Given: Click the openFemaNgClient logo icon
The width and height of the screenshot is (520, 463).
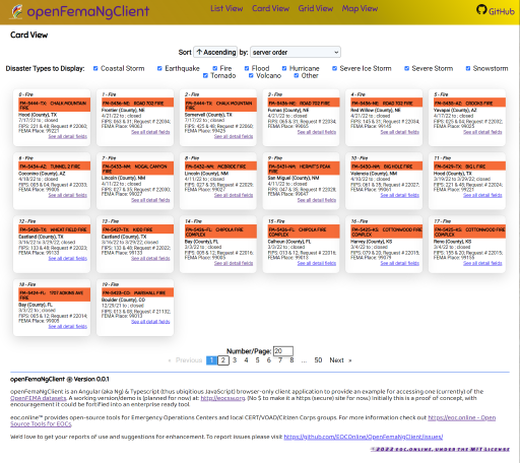Looking at the screenshot, I should click(16, 11).
